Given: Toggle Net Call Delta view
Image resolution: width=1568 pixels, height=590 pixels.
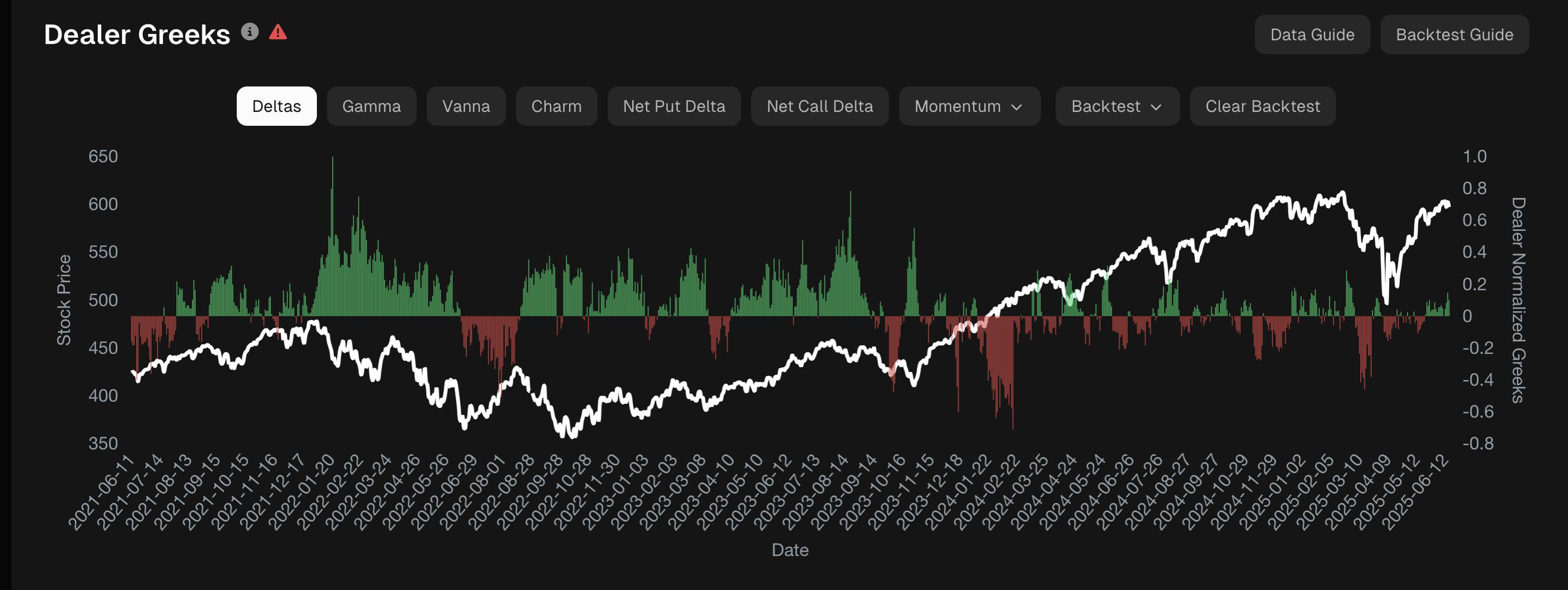Looking at the screenshot, I should [x=820, y=107].
